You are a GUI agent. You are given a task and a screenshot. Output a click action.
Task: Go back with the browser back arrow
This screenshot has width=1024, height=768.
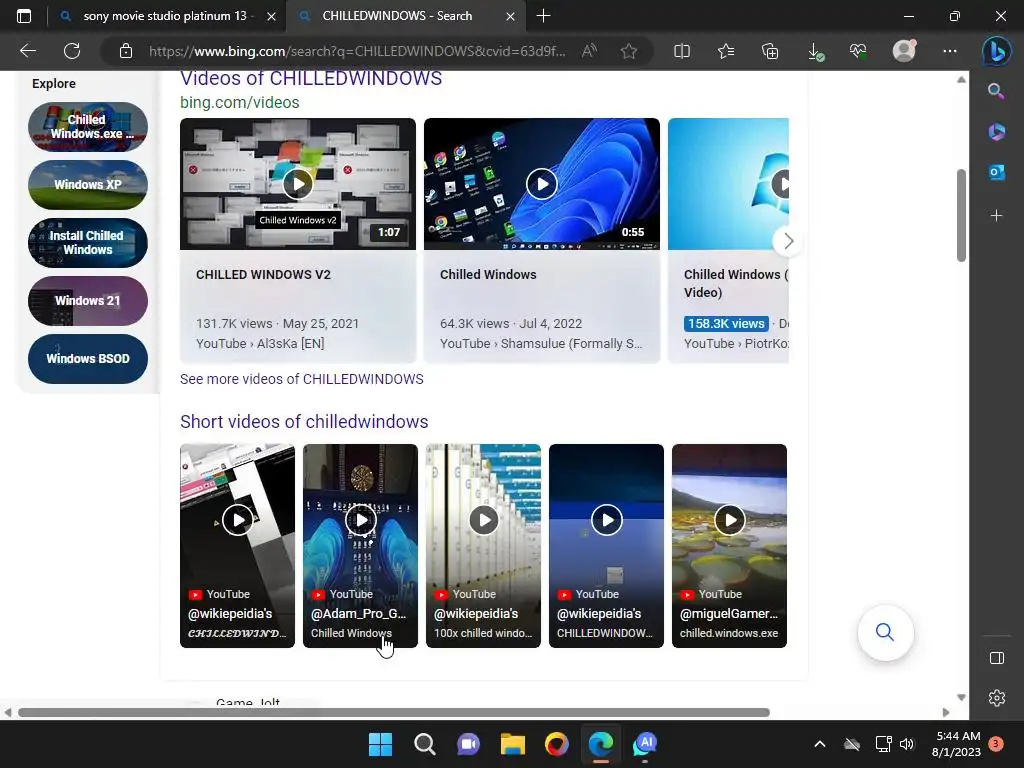(x=28, y=51)
